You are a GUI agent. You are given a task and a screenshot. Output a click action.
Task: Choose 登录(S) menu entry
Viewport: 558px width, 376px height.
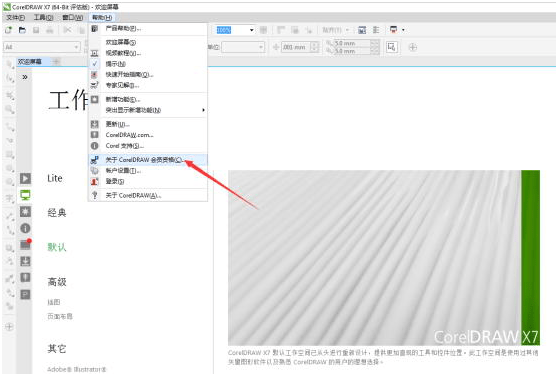(115, 181)
